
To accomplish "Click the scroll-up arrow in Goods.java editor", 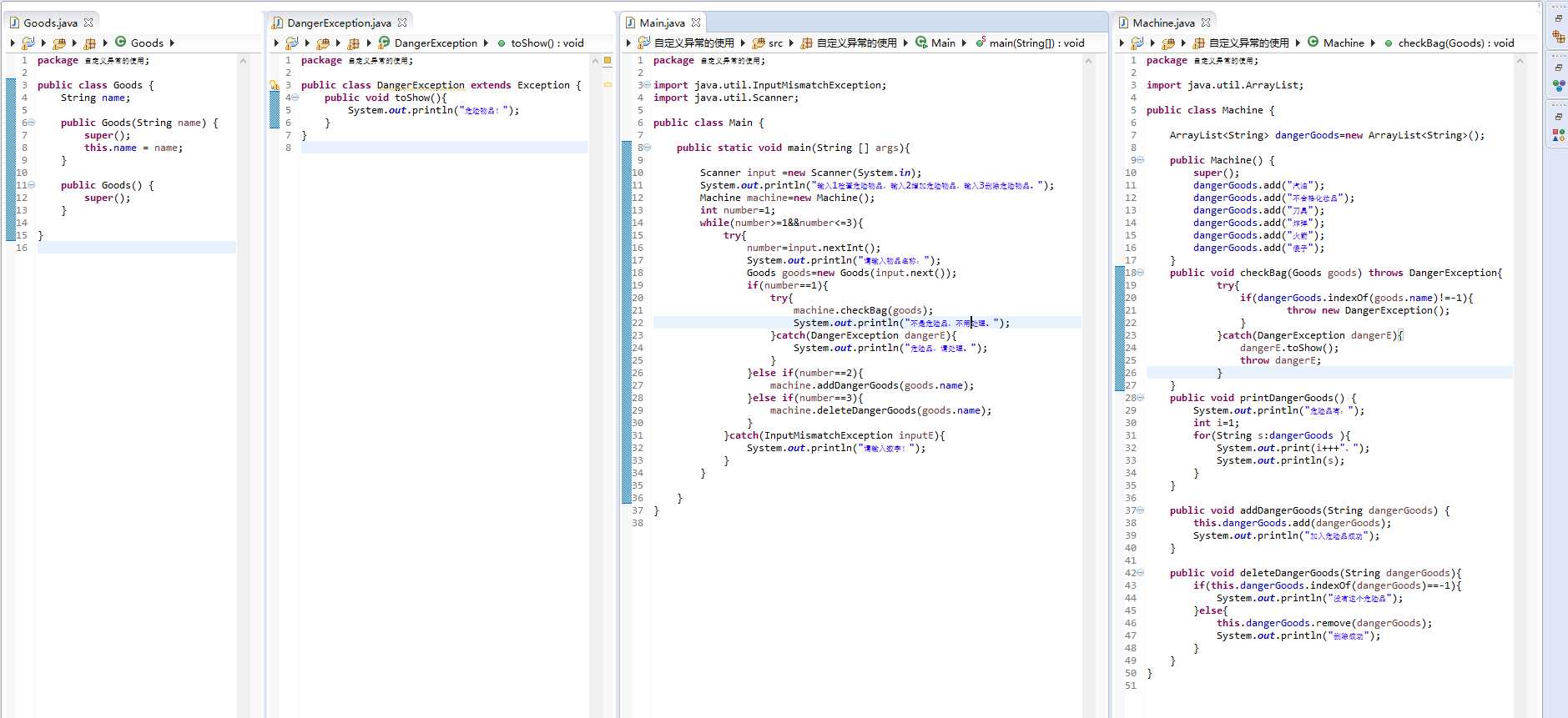I will 243,61.
